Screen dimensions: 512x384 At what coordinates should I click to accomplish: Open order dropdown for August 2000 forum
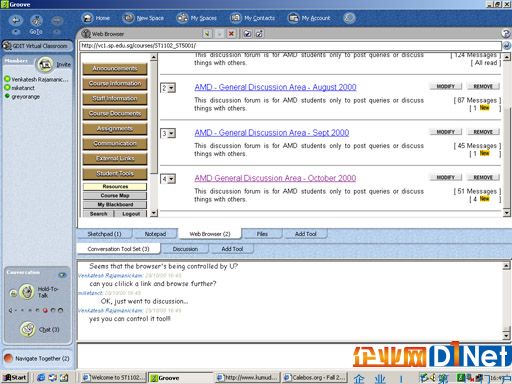coord(168,88)
